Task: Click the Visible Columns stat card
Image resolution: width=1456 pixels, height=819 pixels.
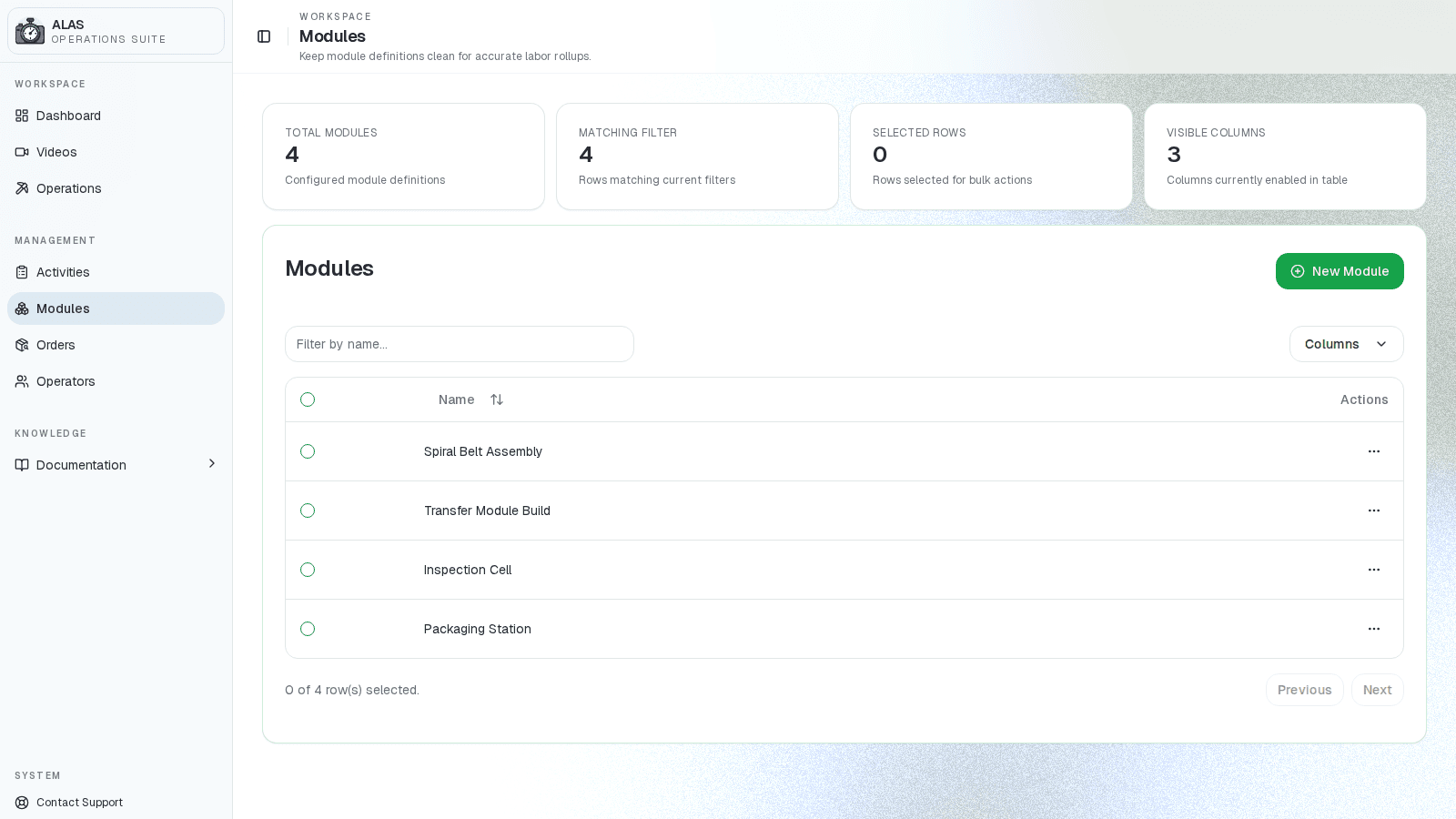Action: point(1285,157)
